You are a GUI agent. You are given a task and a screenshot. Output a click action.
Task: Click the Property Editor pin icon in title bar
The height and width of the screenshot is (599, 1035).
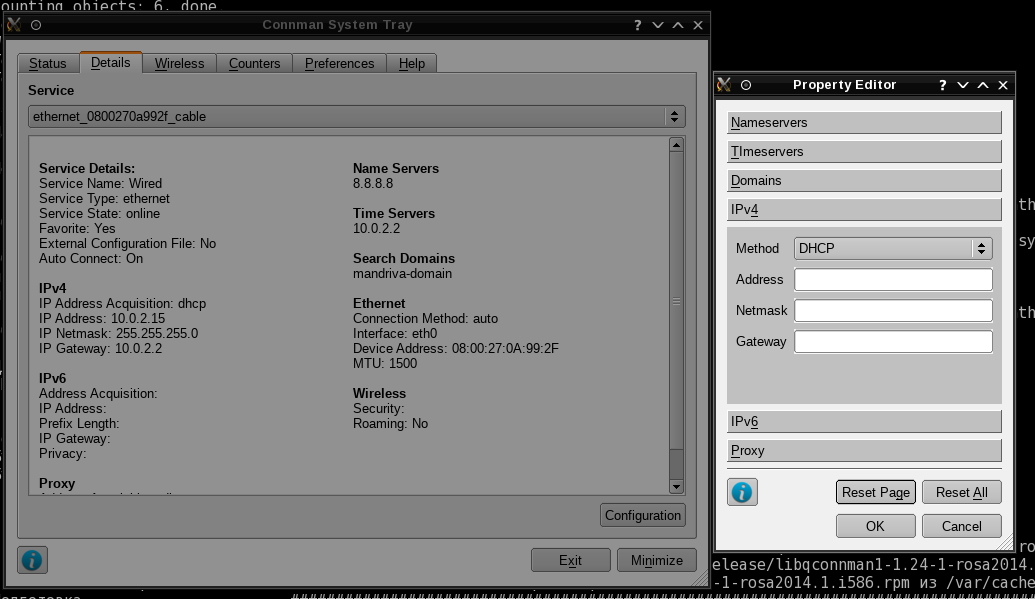pos(746,85)
